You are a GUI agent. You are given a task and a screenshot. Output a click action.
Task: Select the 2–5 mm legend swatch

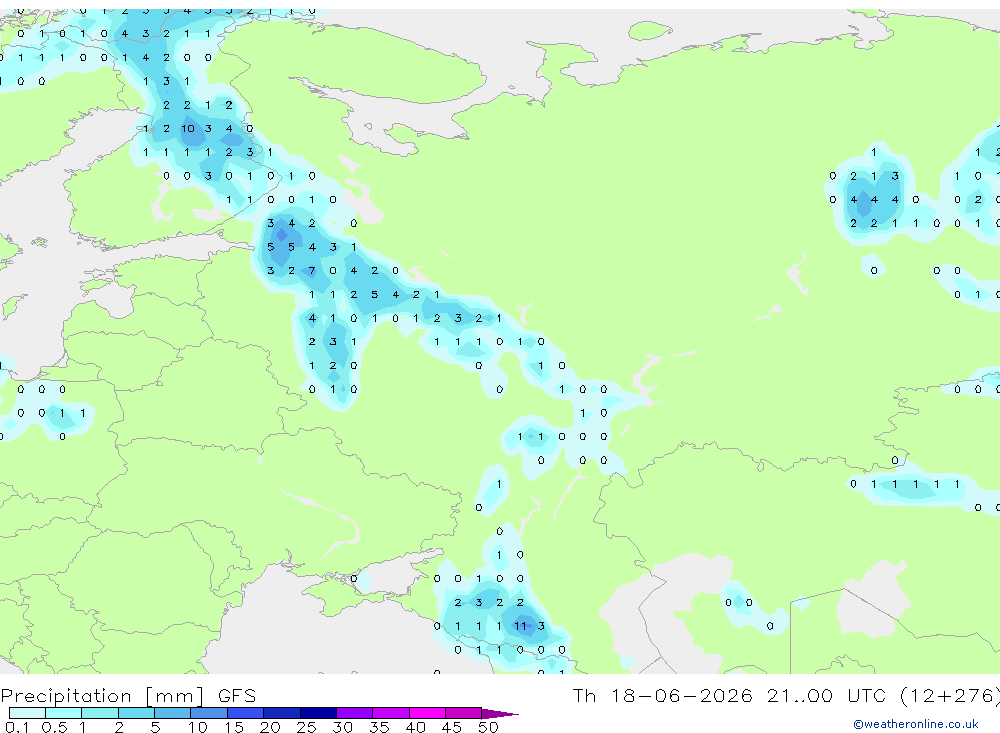136,713
